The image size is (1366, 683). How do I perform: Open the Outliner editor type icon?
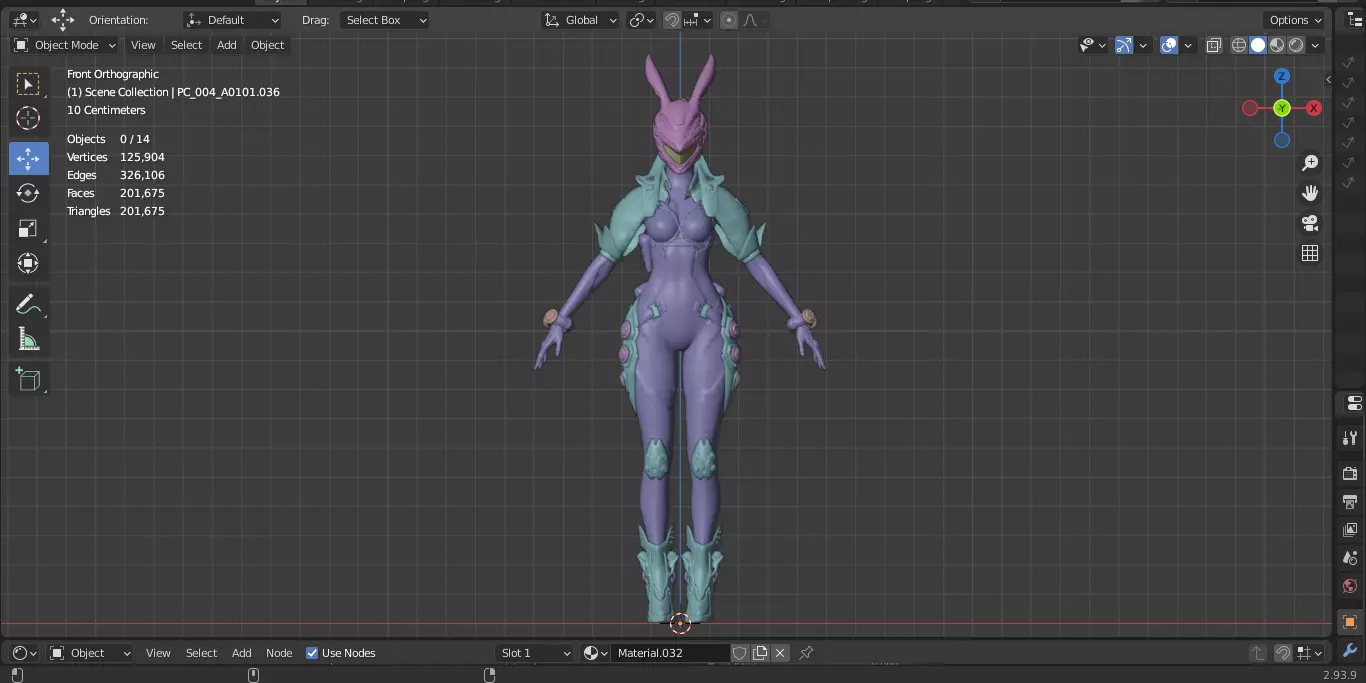(1352, 20)
